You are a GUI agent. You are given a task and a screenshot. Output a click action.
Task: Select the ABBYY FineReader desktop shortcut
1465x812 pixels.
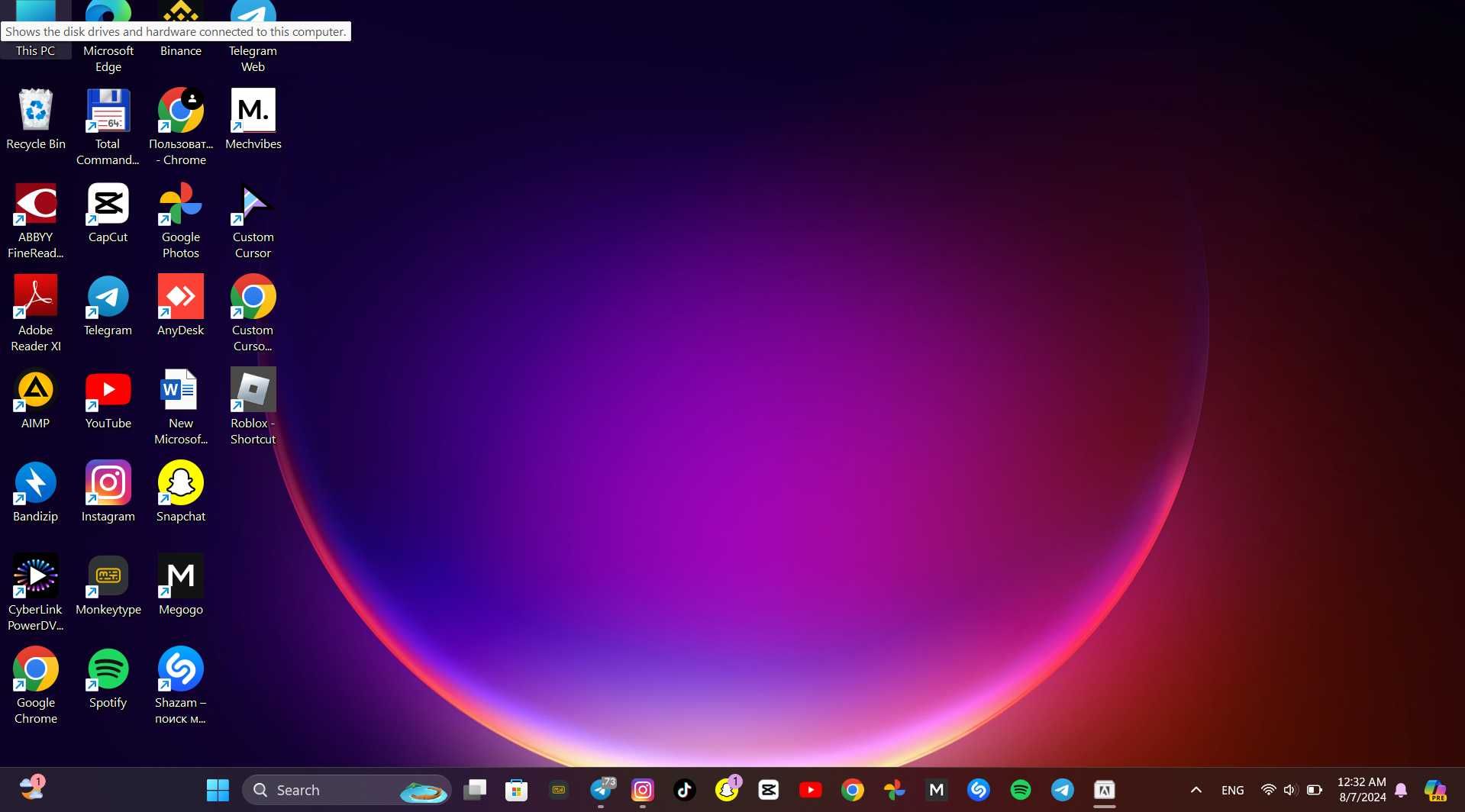pyautogui.click(x=36, y=220)
